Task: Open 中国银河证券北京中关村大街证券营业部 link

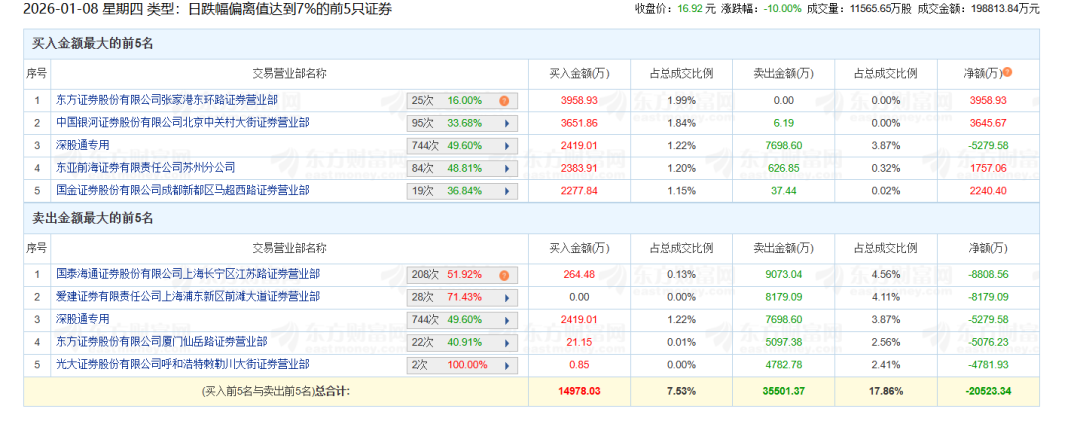Action: tap(183, 123)
